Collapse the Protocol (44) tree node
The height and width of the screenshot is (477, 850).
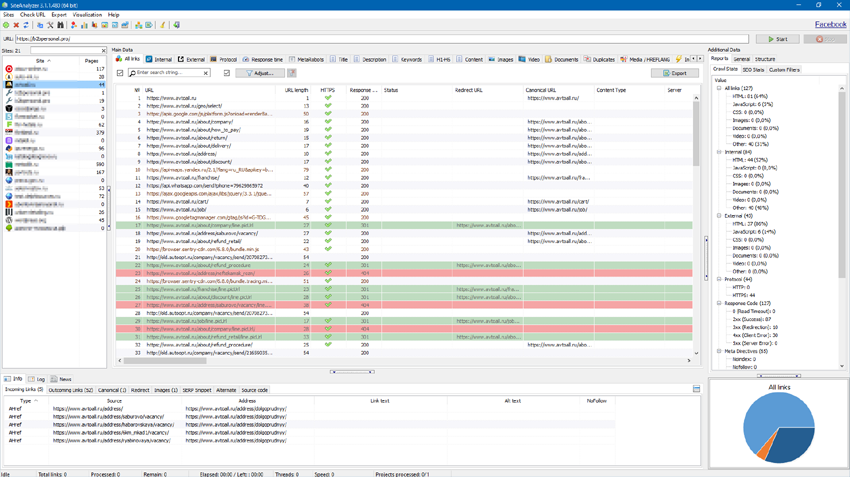(719, 279)
